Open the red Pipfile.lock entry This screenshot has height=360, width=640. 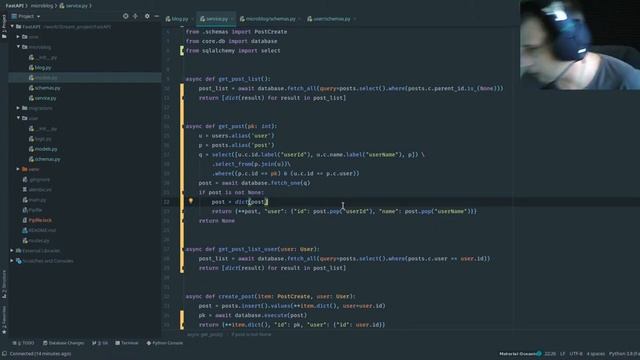coord(37,220)
